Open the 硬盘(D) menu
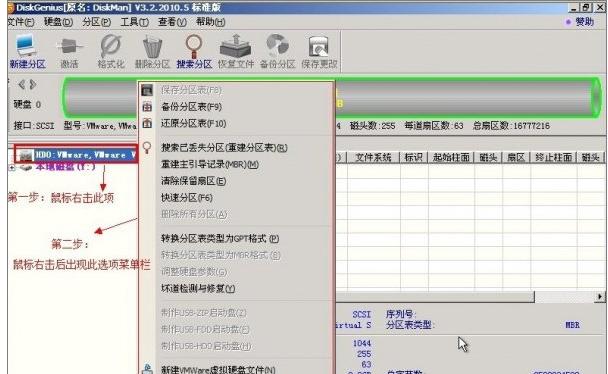 58,22
